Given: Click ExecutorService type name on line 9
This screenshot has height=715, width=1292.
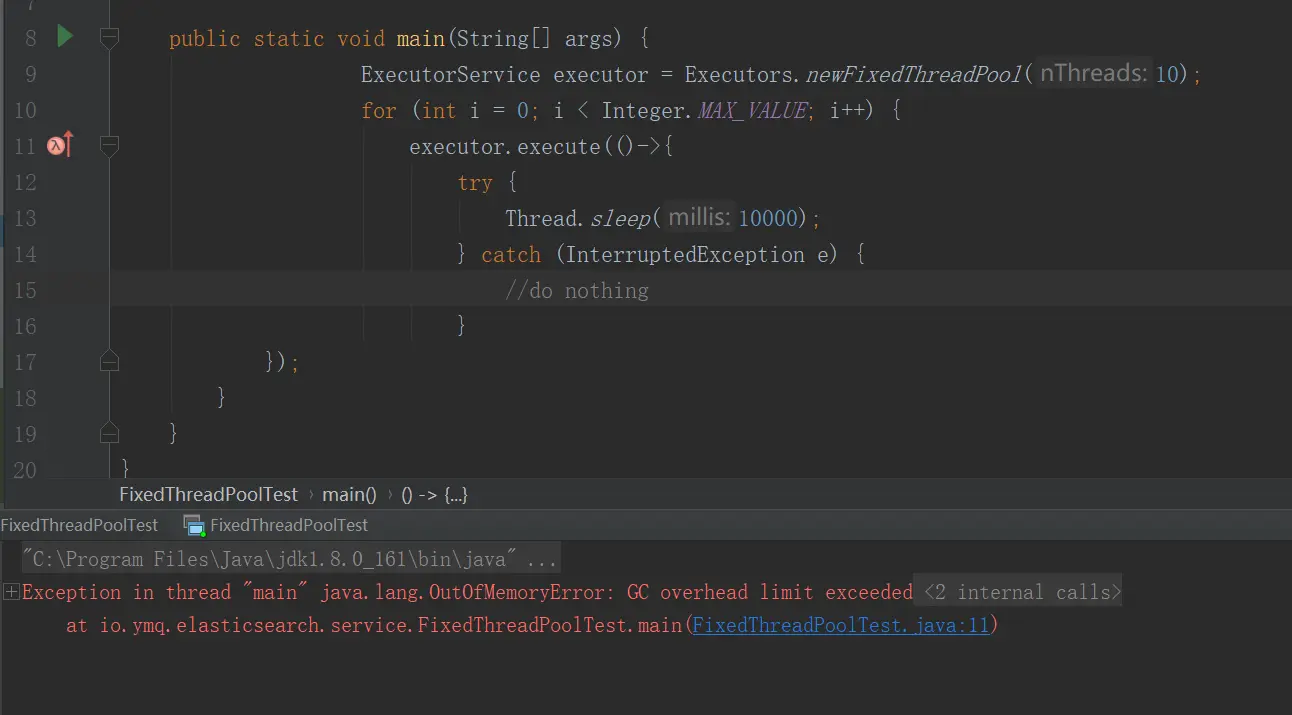Looking at the screenshot, I should tap(450, 75).
